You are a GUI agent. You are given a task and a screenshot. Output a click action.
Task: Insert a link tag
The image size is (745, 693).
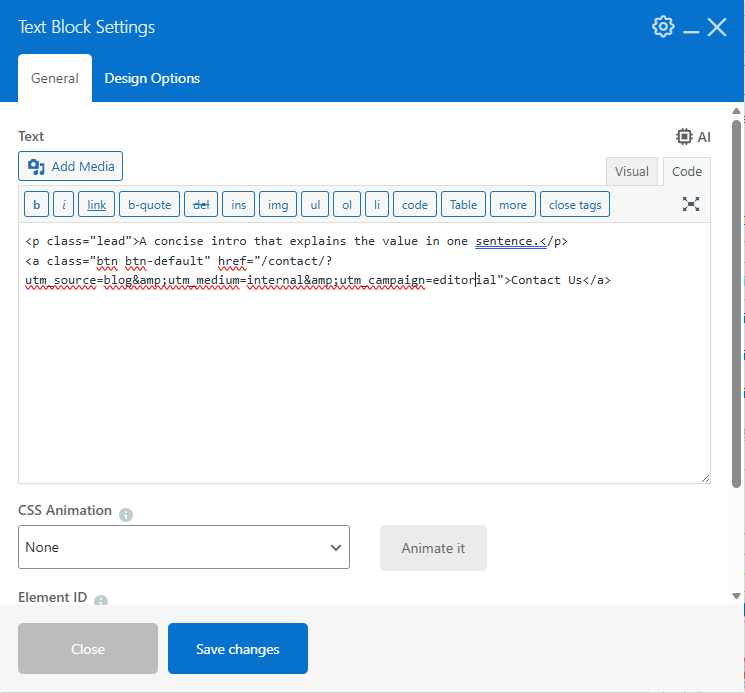[x=96, y=205]
